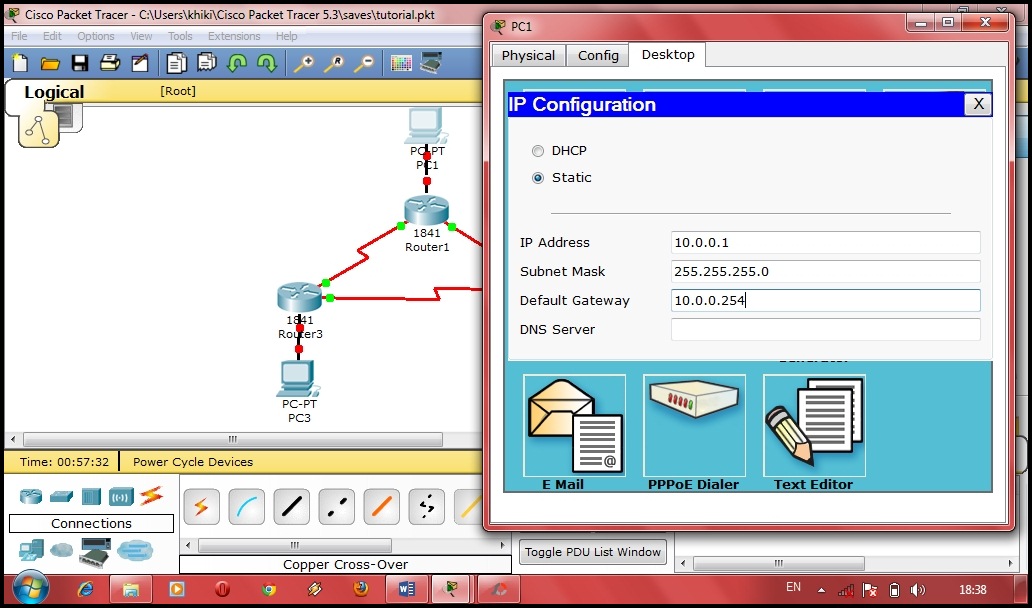
Task: Click the Copy icon in toolbar
Action: click(x=176, y=63)
